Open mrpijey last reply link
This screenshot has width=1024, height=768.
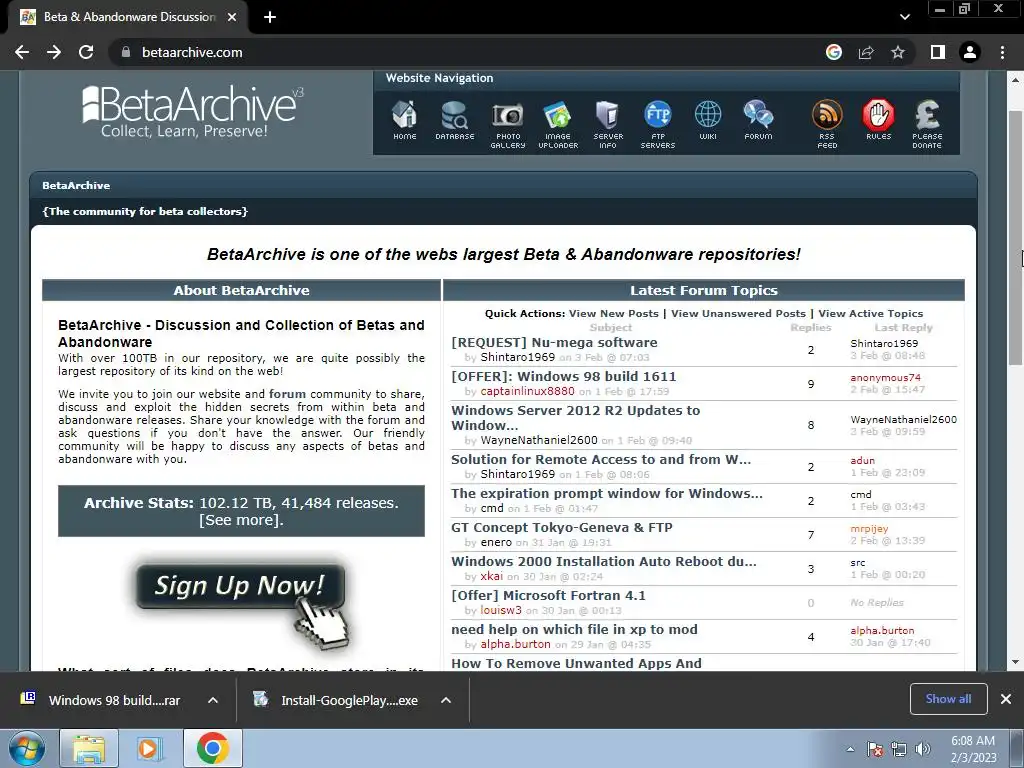(869, 528)
